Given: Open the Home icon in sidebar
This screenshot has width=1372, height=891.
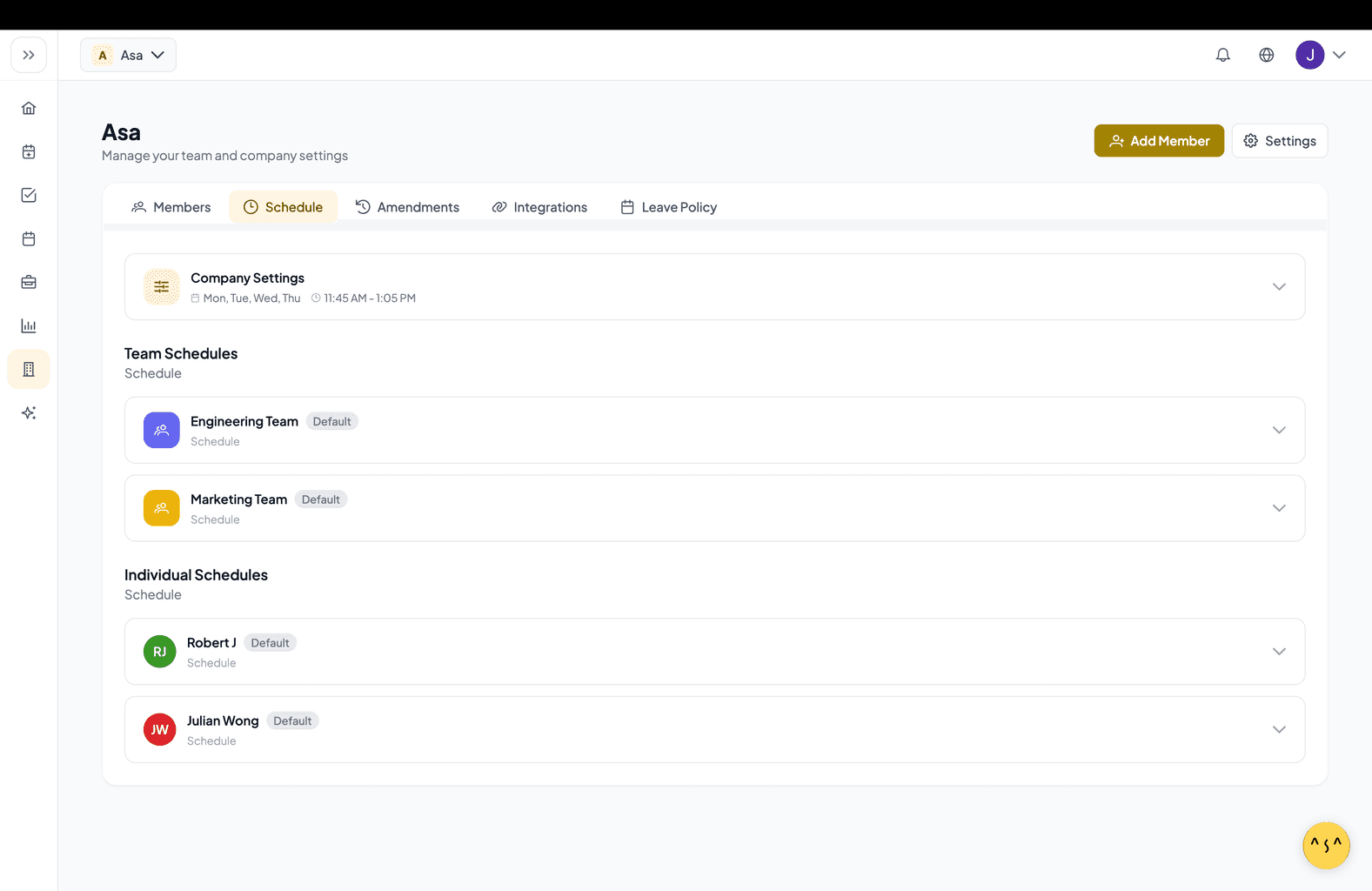Looking at the screenshot, I should (29, 108).
